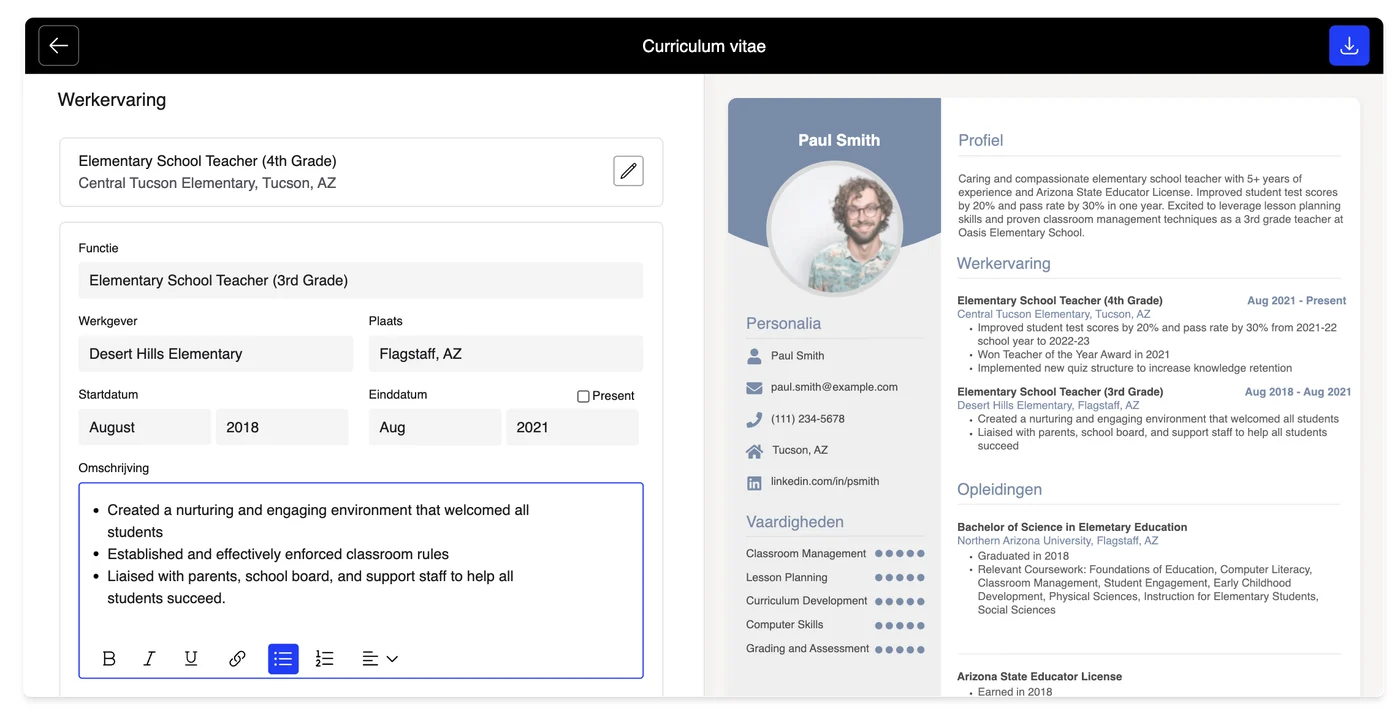Click the Opleidingen heading in preview
This screenshot has height=714, width=1400.
[999, 490]
